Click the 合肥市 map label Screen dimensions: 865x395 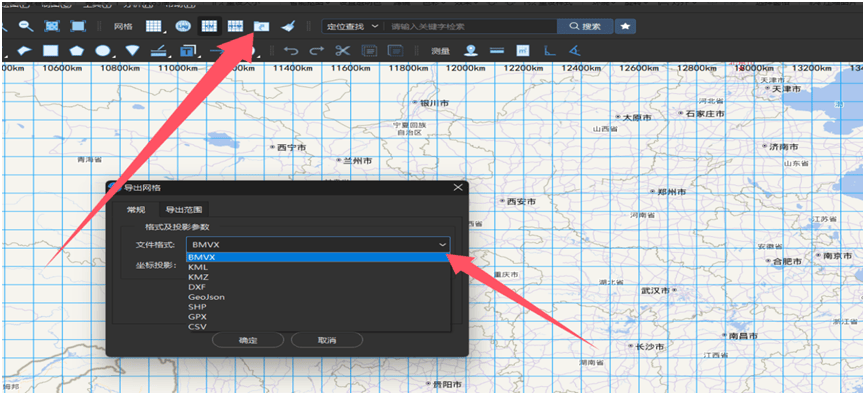[787, 261]
